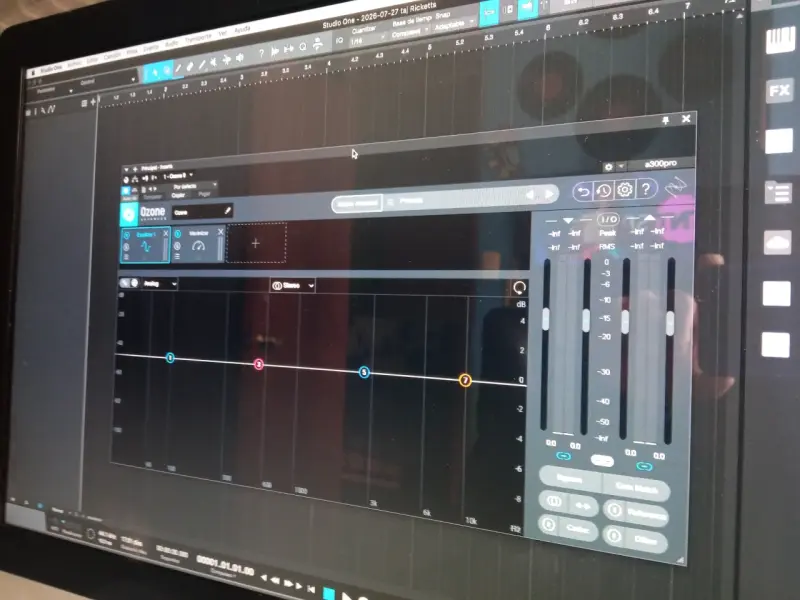Open the Ozone history clock icon
The image size is (800, 600).
click(x=604, y=191)
